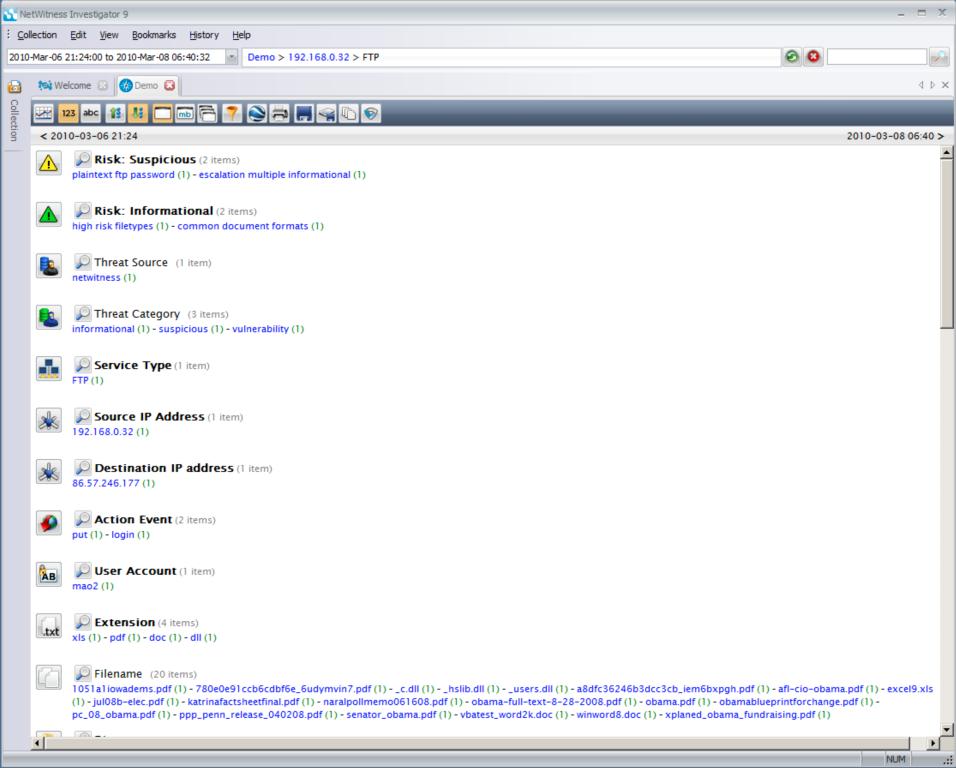The height and width of the screenshot is (768, 956).
Task: Click the Action Event row icon
Action: coord(49,523)
